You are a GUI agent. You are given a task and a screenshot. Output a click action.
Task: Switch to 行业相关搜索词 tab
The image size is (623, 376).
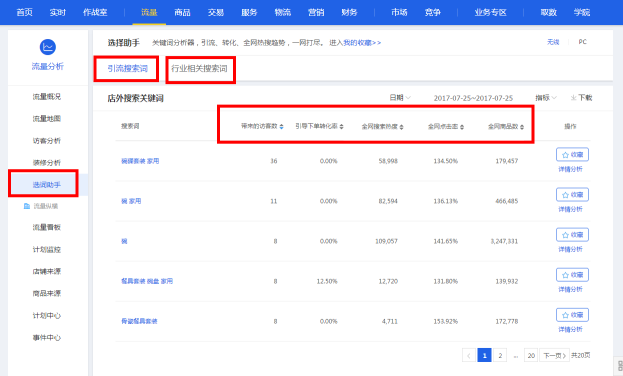click(199, 68)
